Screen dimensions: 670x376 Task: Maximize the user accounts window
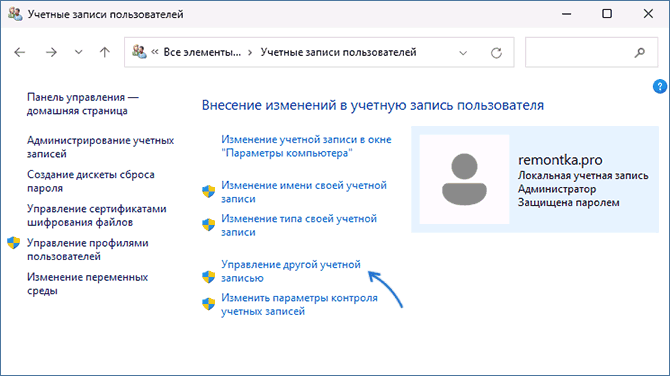click(607, 14)
